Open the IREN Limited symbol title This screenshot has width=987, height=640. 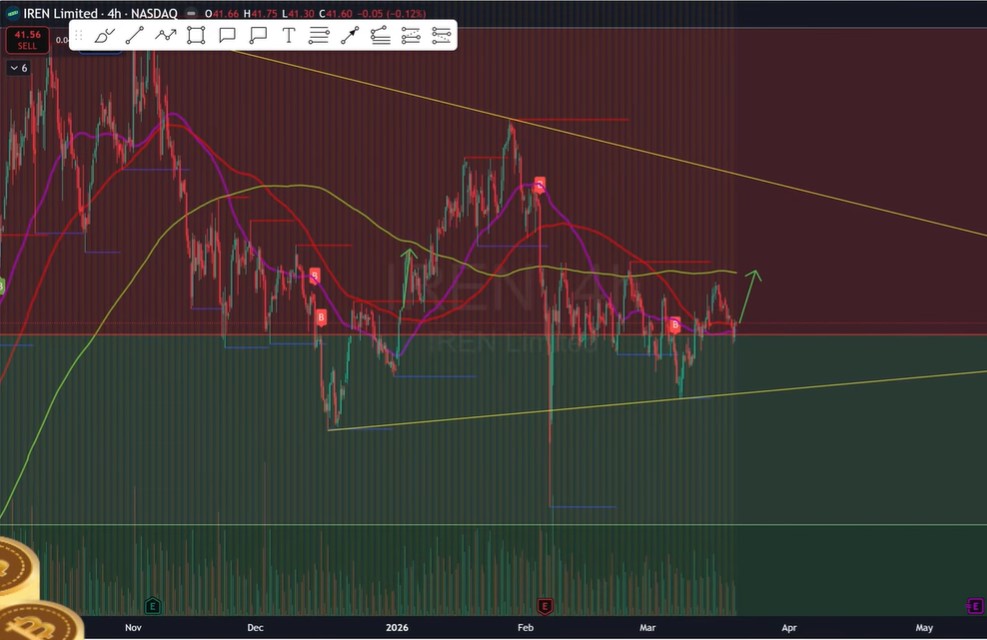coord(60,13)
